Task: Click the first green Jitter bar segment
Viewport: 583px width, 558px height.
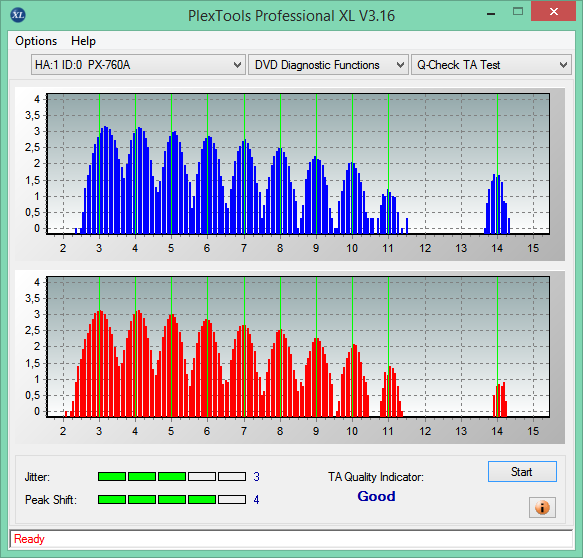Action: [x=112, y=476]
